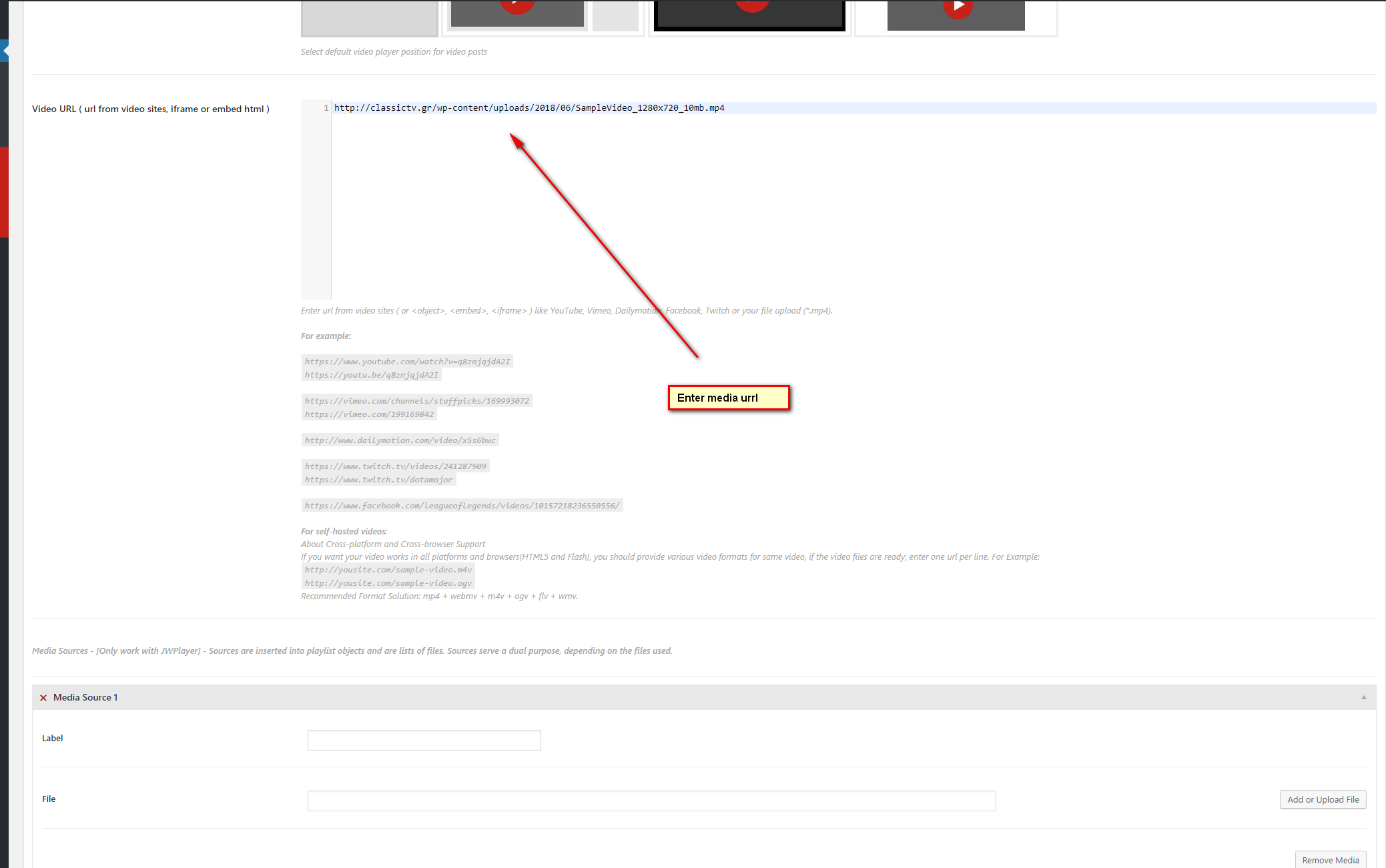Click the example youtube.com/watch URL snippet
This screenshot has width=1386, height=868.
(407, 362)
